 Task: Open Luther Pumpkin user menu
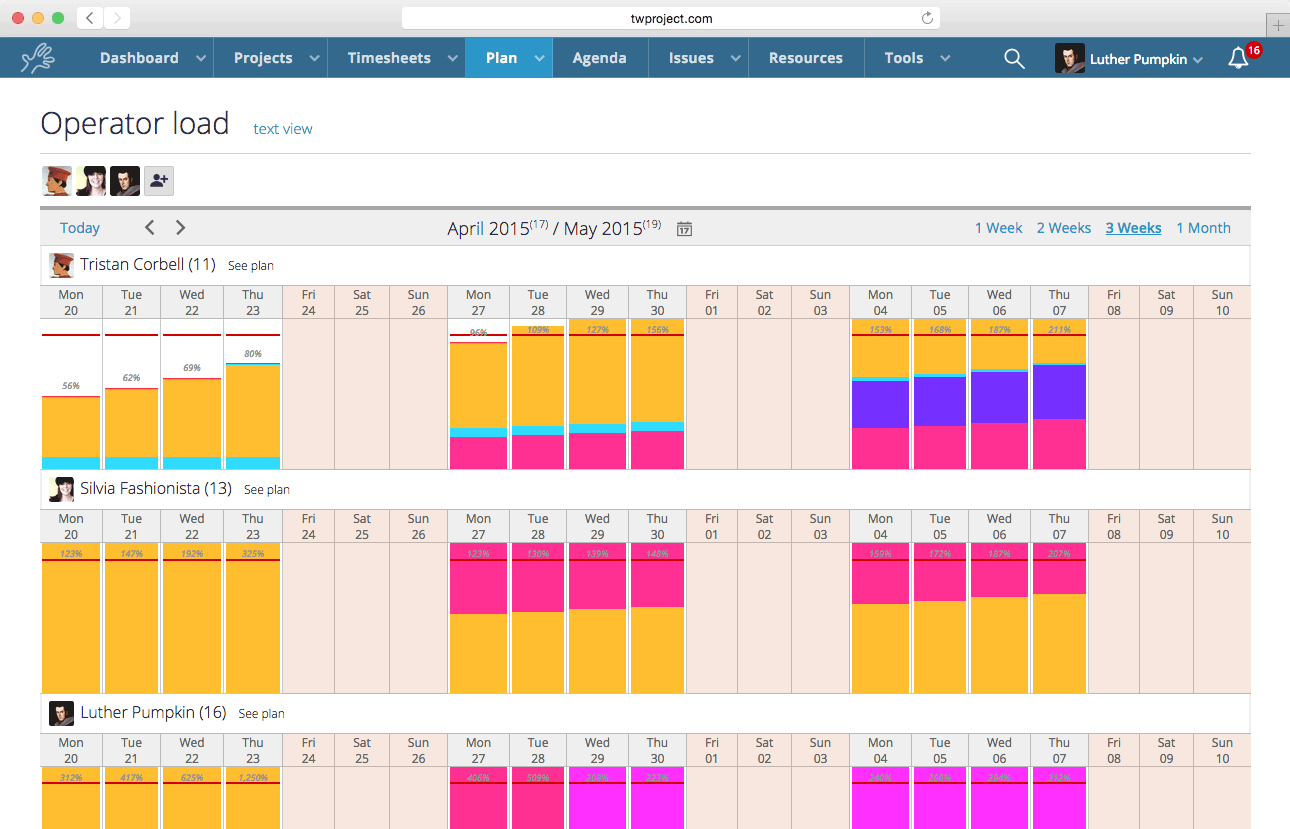[1129, 59]
